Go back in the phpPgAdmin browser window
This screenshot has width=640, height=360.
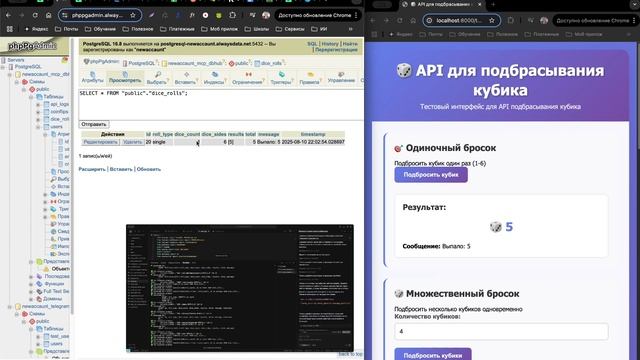8,15
